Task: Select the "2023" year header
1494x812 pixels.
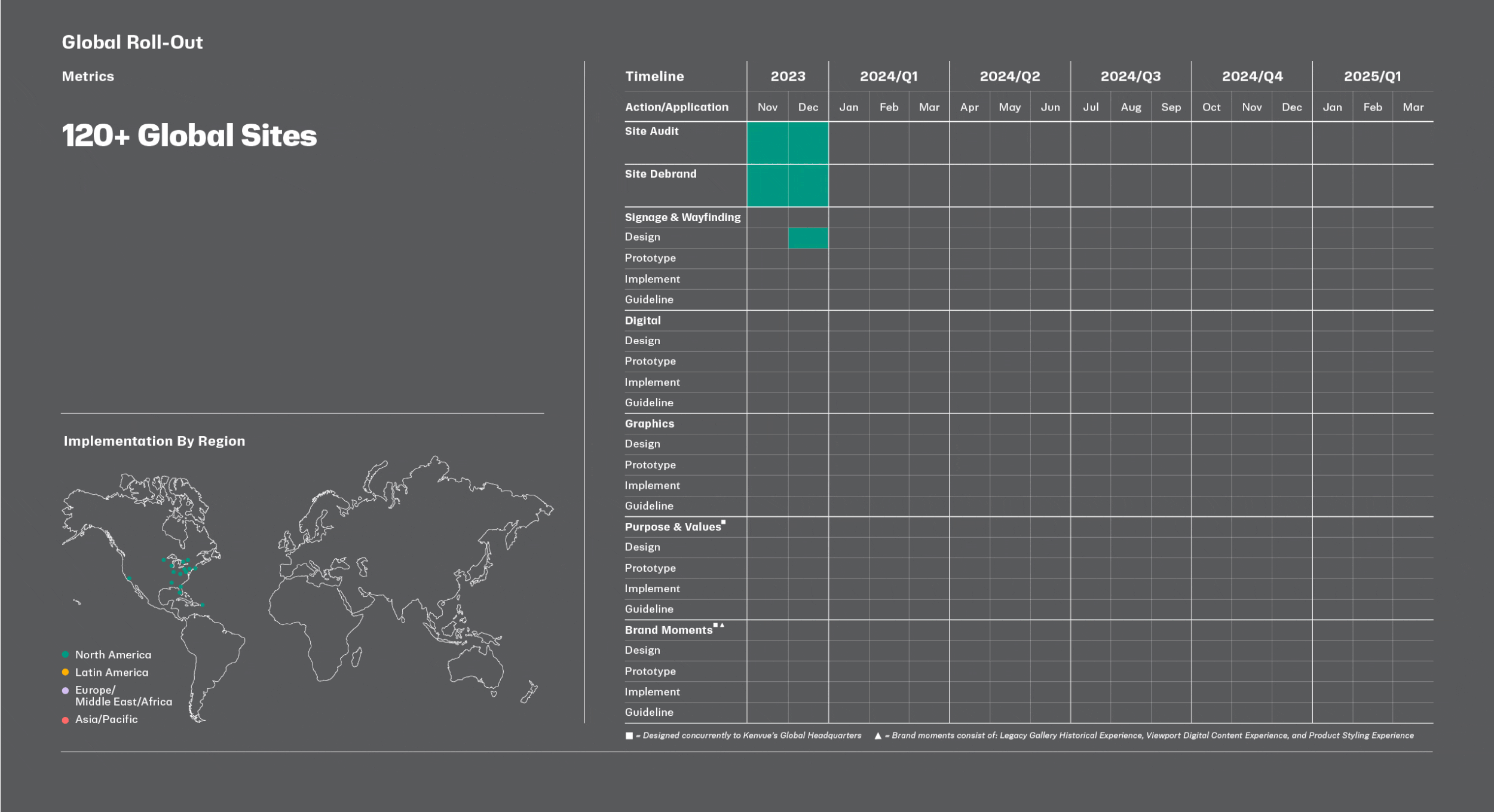Action: coord(788,76)
